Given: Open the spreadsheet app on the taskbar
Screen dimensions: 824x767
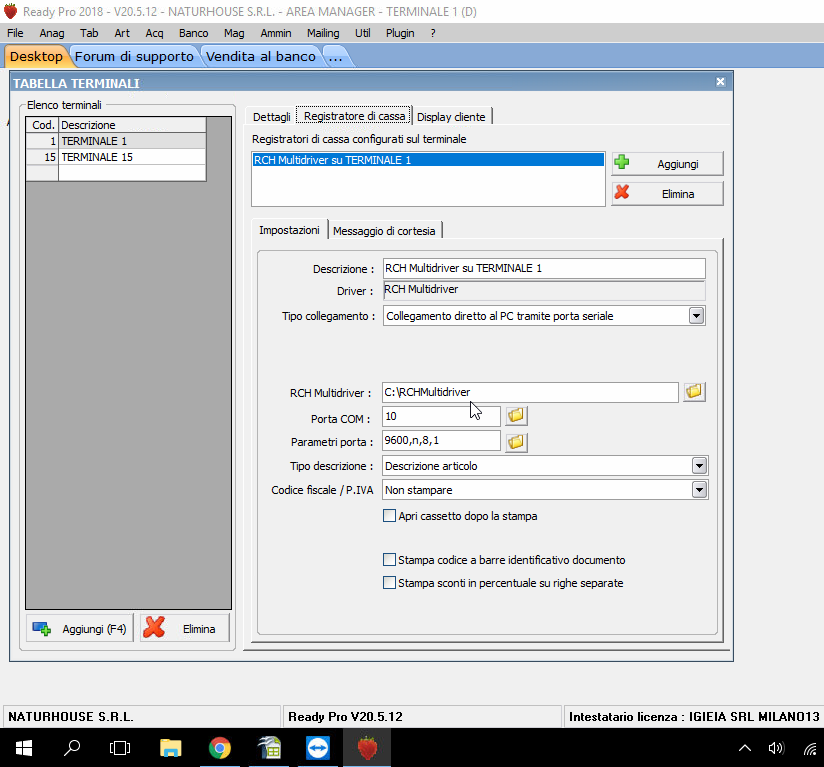Looking at the screenshot, I should [269, 748].
